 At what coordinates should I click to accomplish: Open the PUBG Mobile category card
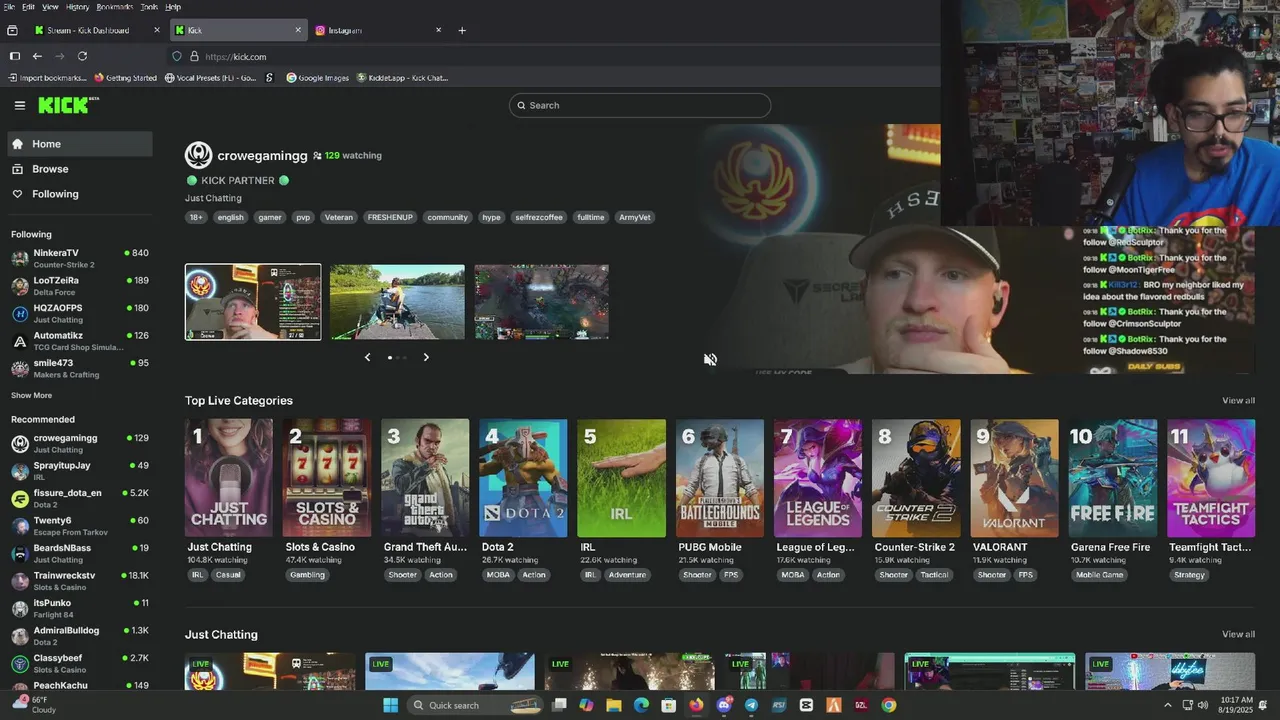coord(720,478)
